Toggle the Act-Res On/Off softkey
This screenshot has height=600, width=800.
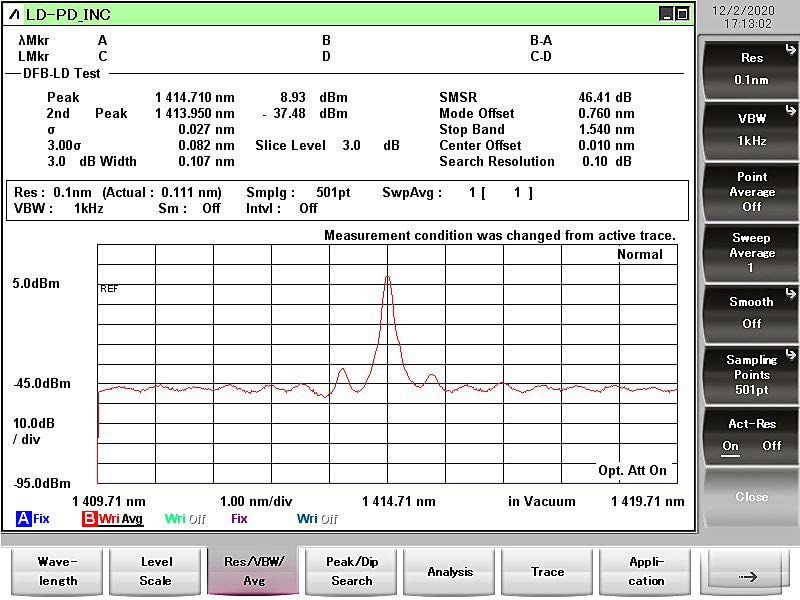click(751, 435)
